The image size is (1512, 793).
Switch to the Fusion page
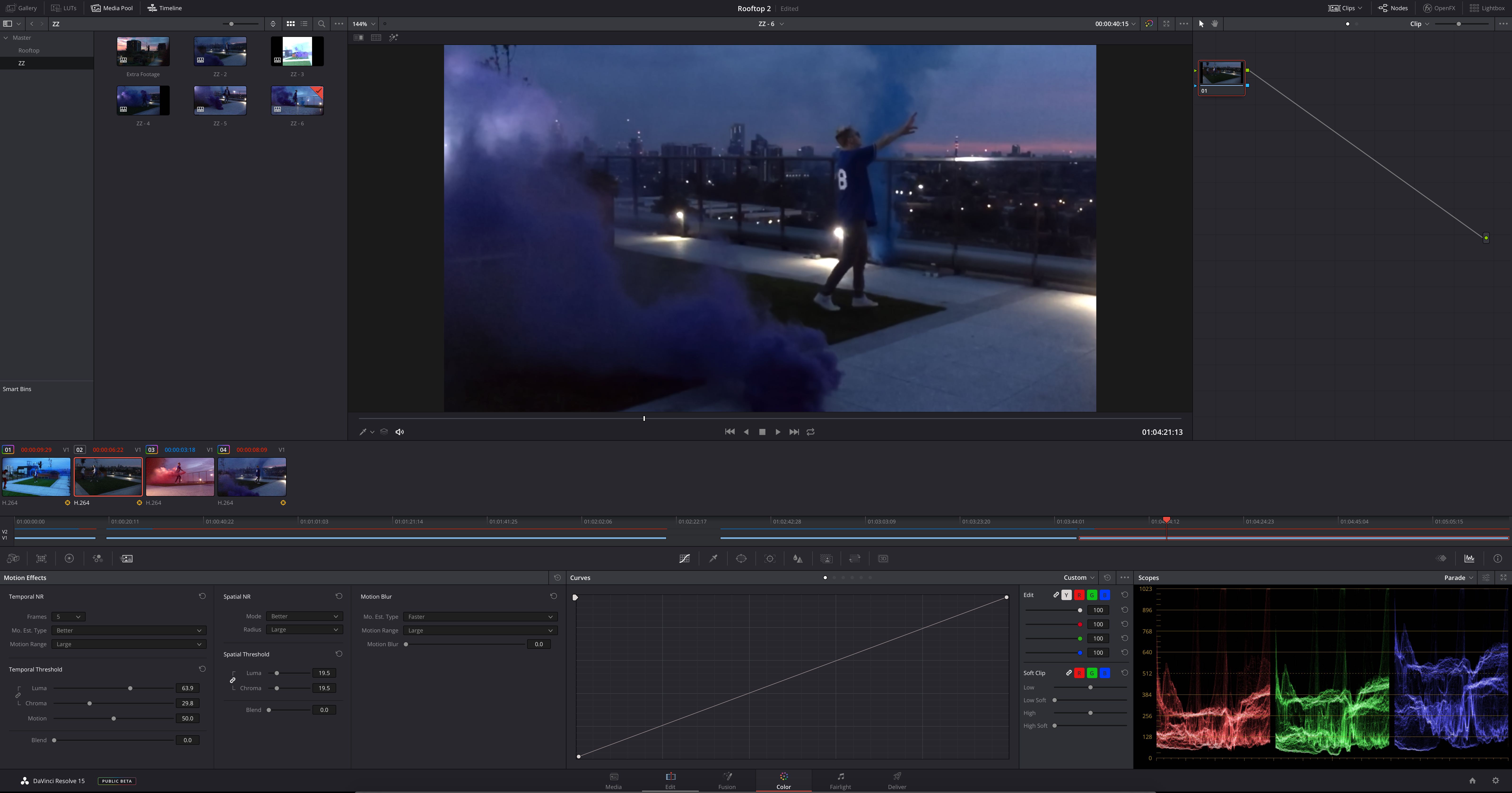pyautogui.click(x=727, y=781)
